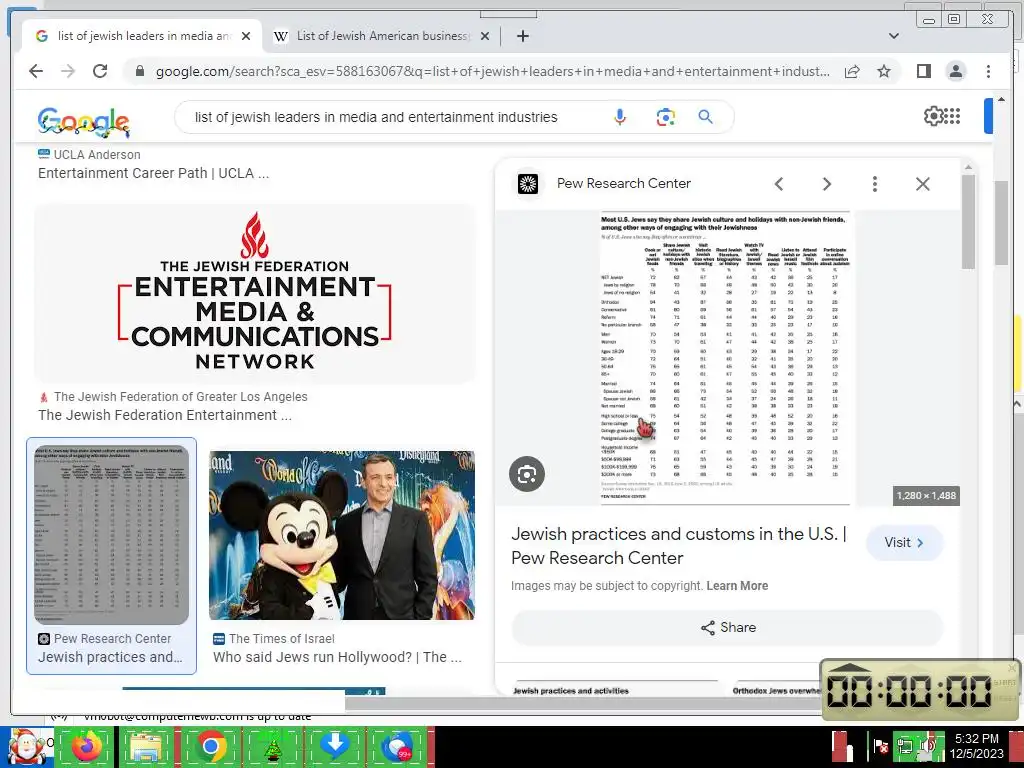This screenshot has height=768, width=1024.
Task: Open the Chrome profile avatar
Action: point(955,71)
